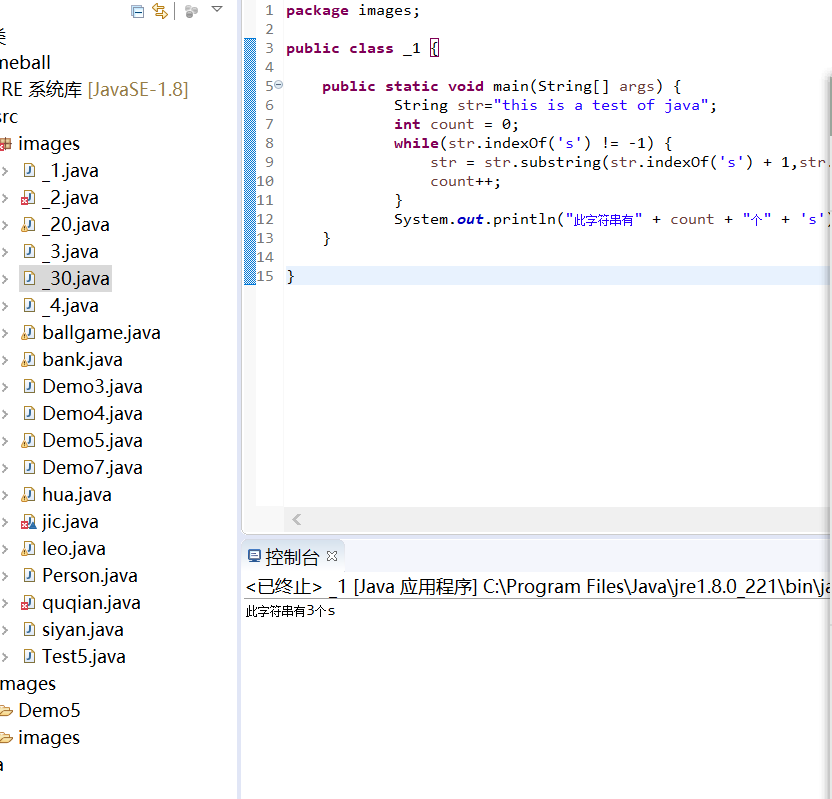Select Test5.java in the package tree

click(x=84, y=657)
